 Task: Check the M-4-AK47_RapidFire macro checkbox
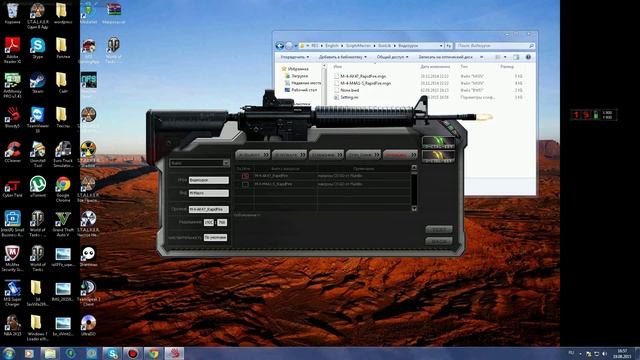(x=245, y=176)
